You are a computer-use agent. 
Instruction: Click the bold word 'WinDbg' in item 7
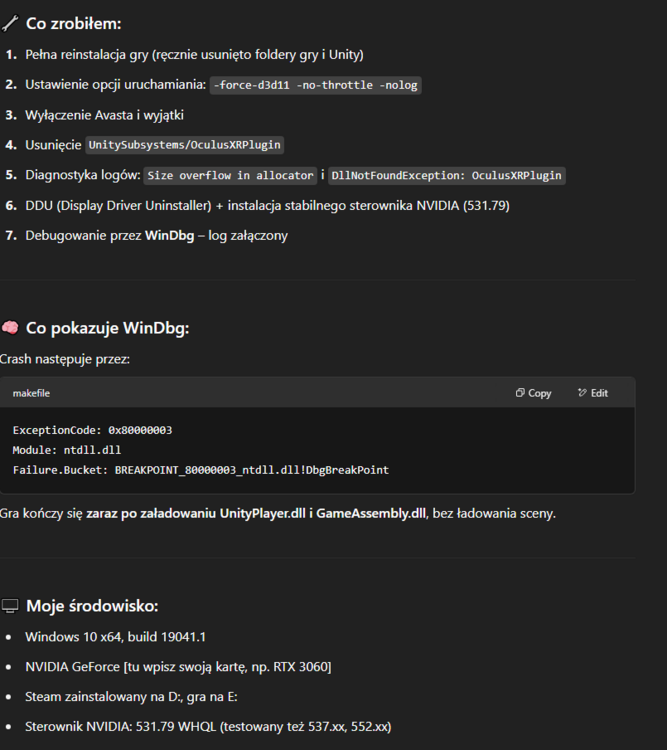pyautogui.click(x=169, y=235)
